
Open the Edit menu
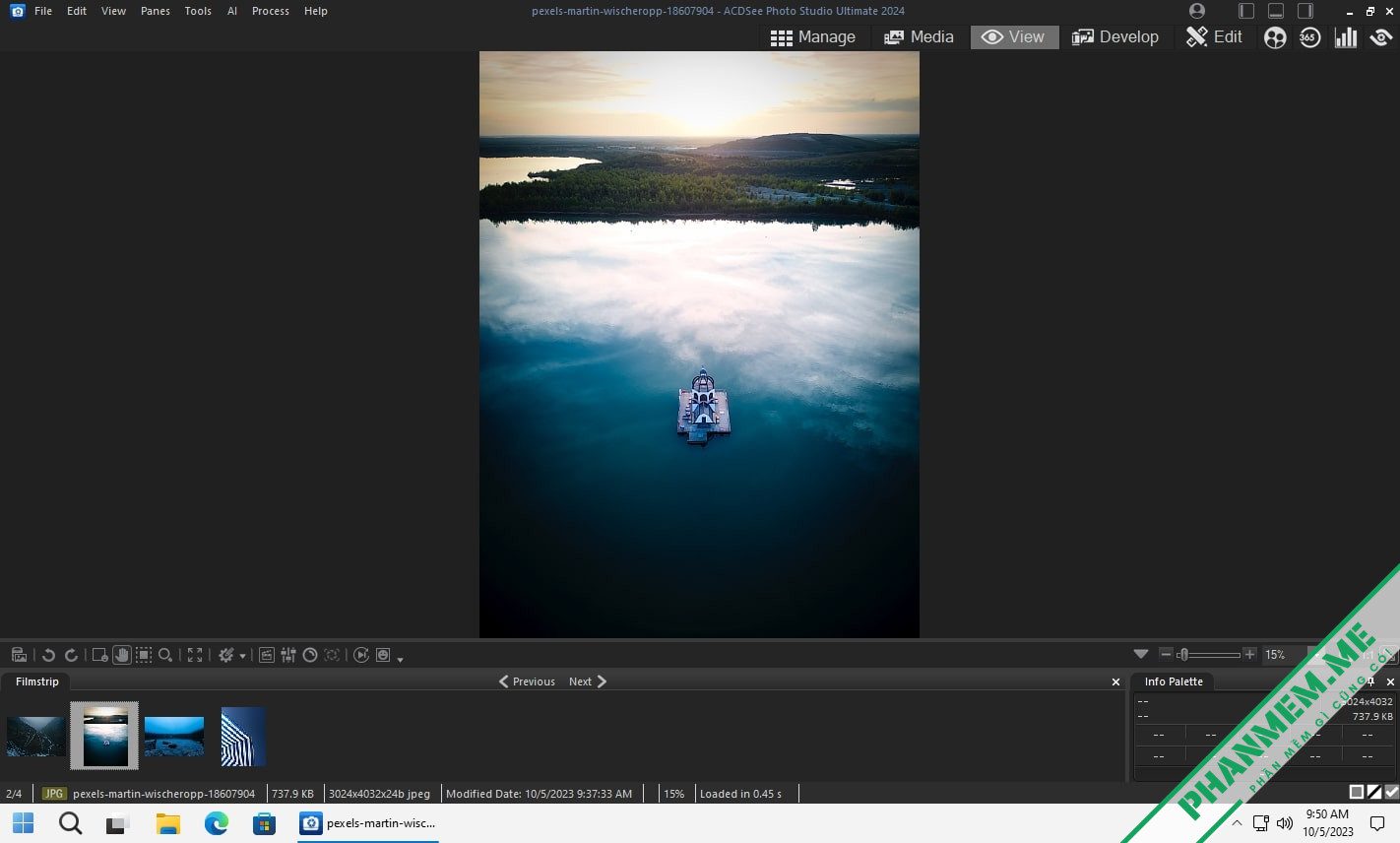click(77, 11)
